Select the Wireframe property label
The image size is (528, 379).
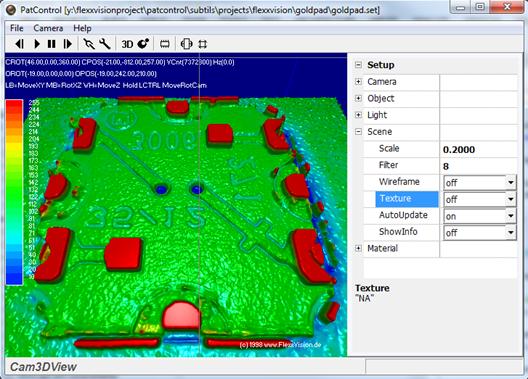click(399, 182)
